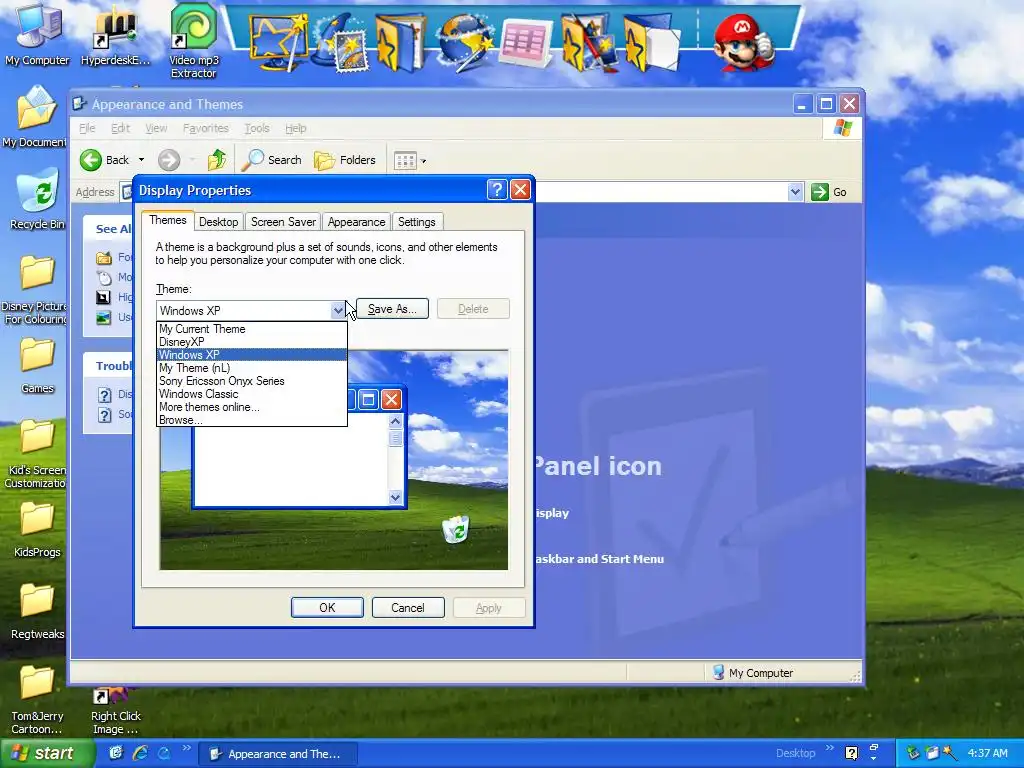
Task: Click Appearance and Themes taskbar button
Action: [277, 754]
